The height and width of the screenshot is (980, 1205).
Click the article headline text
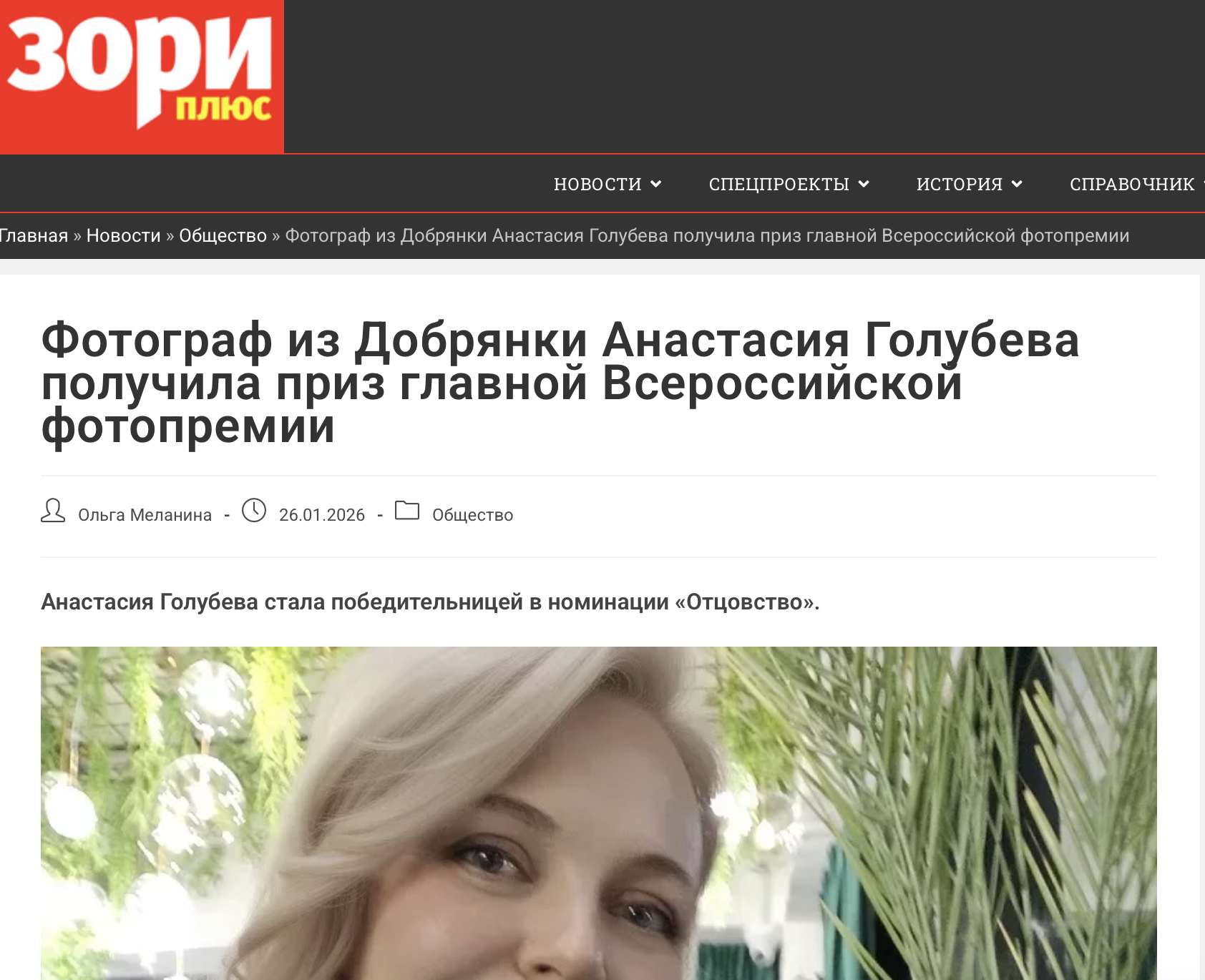click(x=560, y=383)
